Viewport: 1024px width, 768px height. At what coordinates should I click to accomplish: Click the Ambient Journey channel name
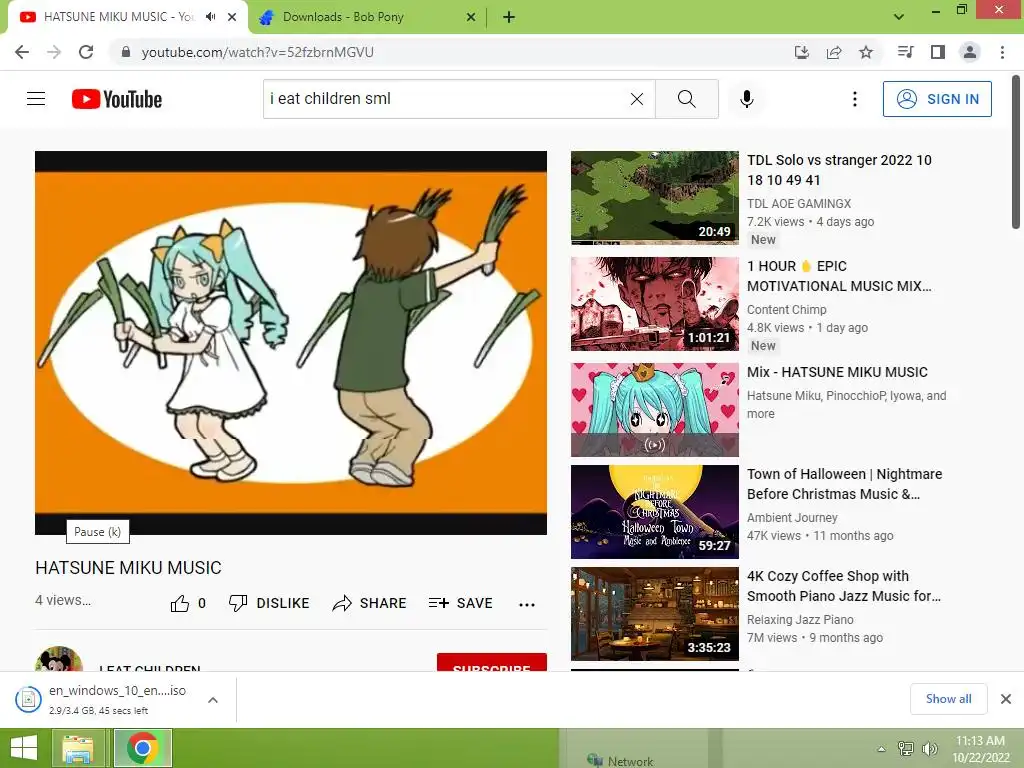(792, 517)
